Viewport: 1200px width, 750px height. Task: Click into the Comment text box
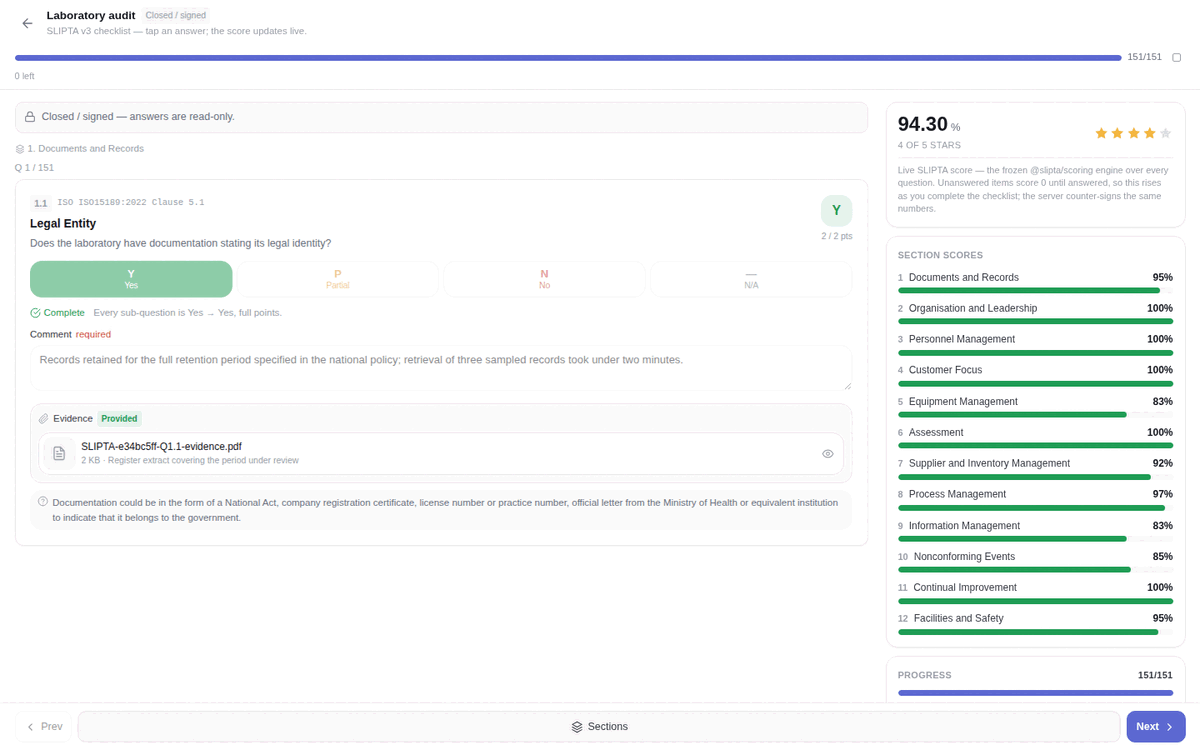tap(441, 368)
